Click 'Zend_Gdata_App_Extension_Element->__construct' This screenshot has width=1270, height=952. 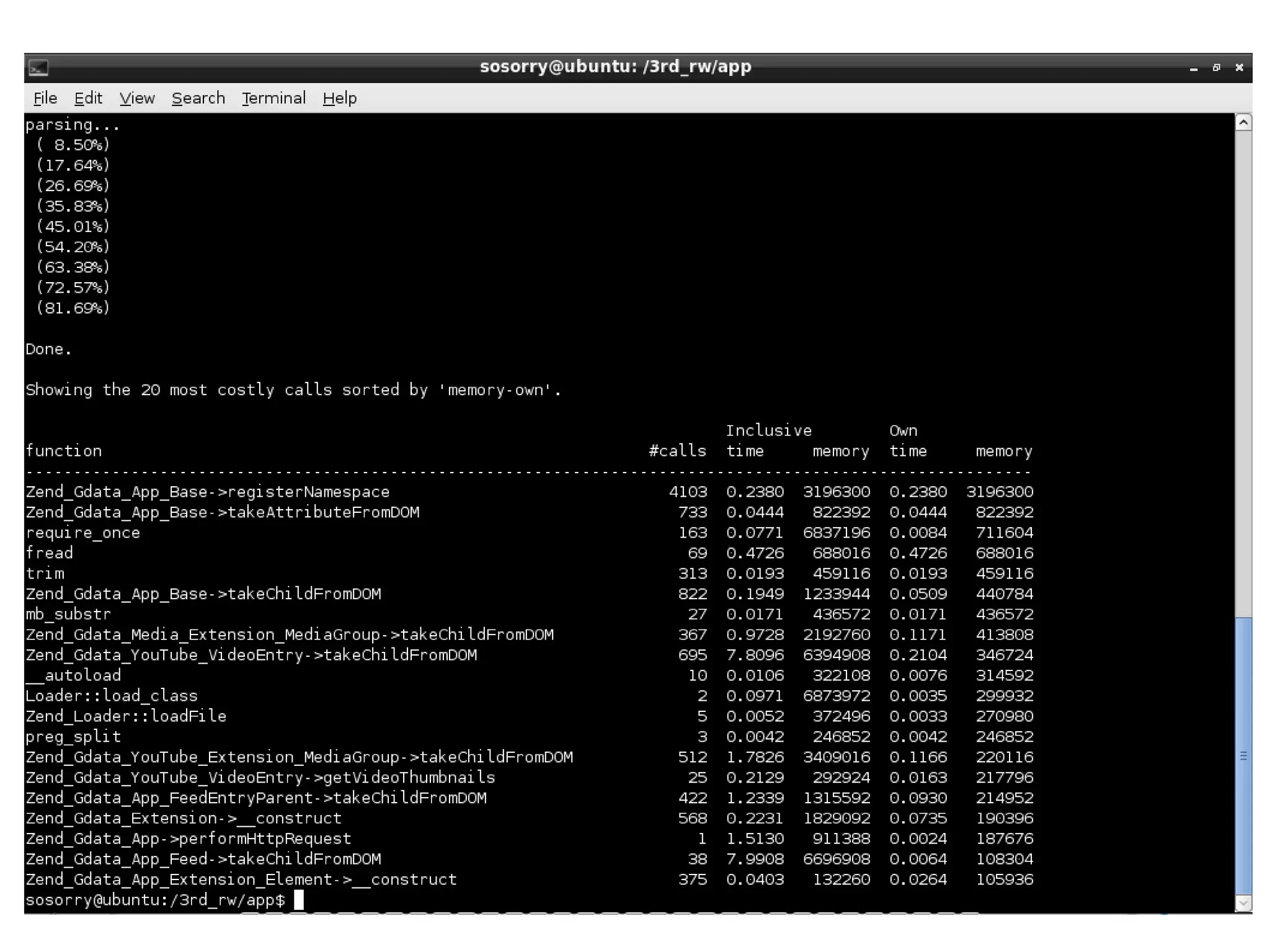[241, 879]
